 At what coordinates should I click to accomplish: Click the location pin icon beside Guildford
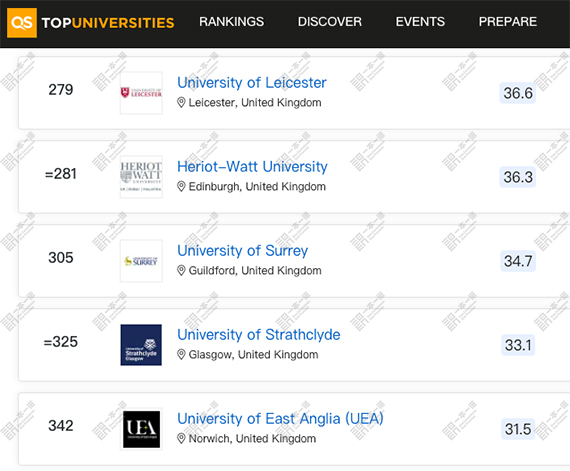pyautogui.click(x=181, y=271)
